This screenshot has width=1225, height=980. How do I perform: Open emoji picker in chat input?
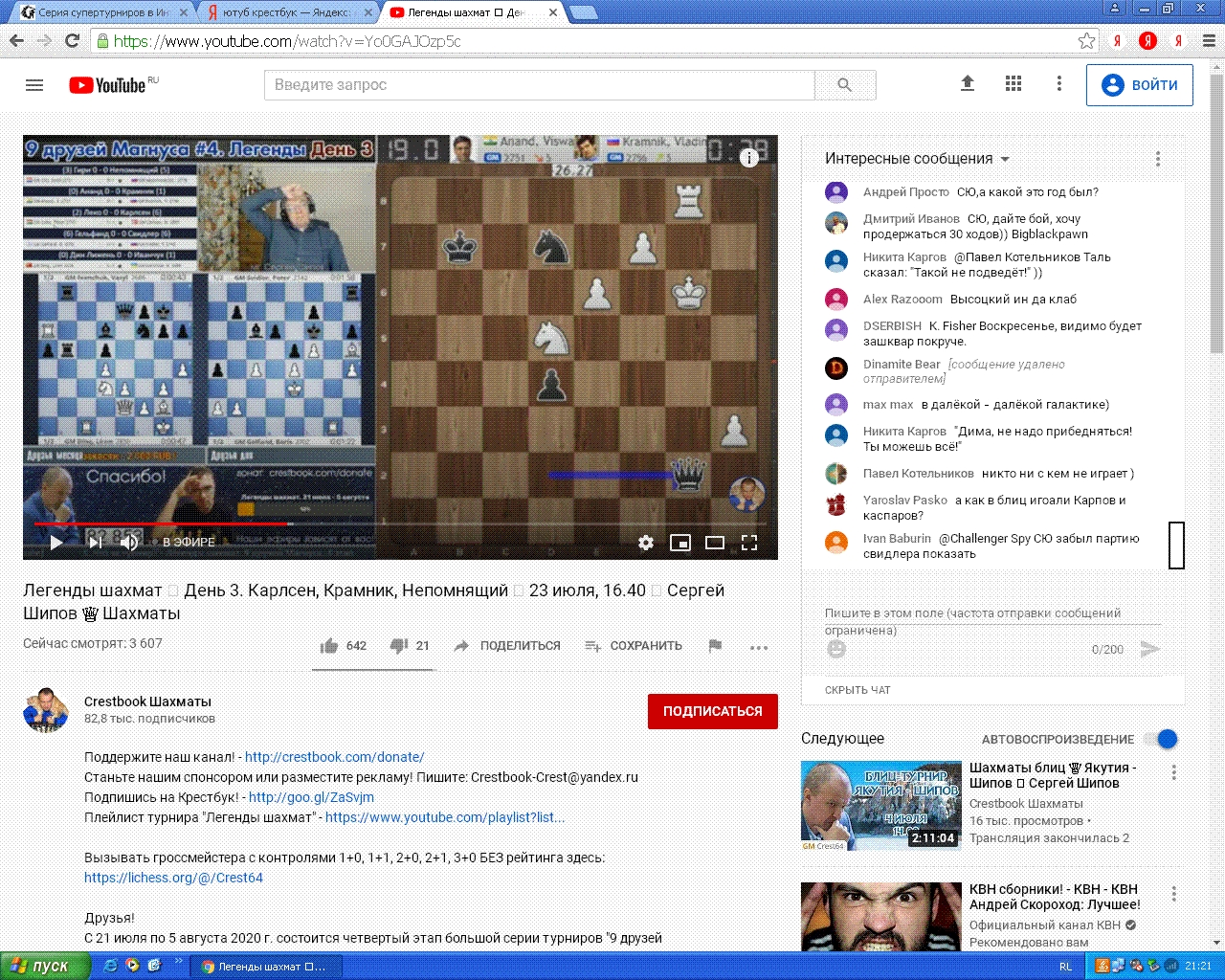(836, 649)
